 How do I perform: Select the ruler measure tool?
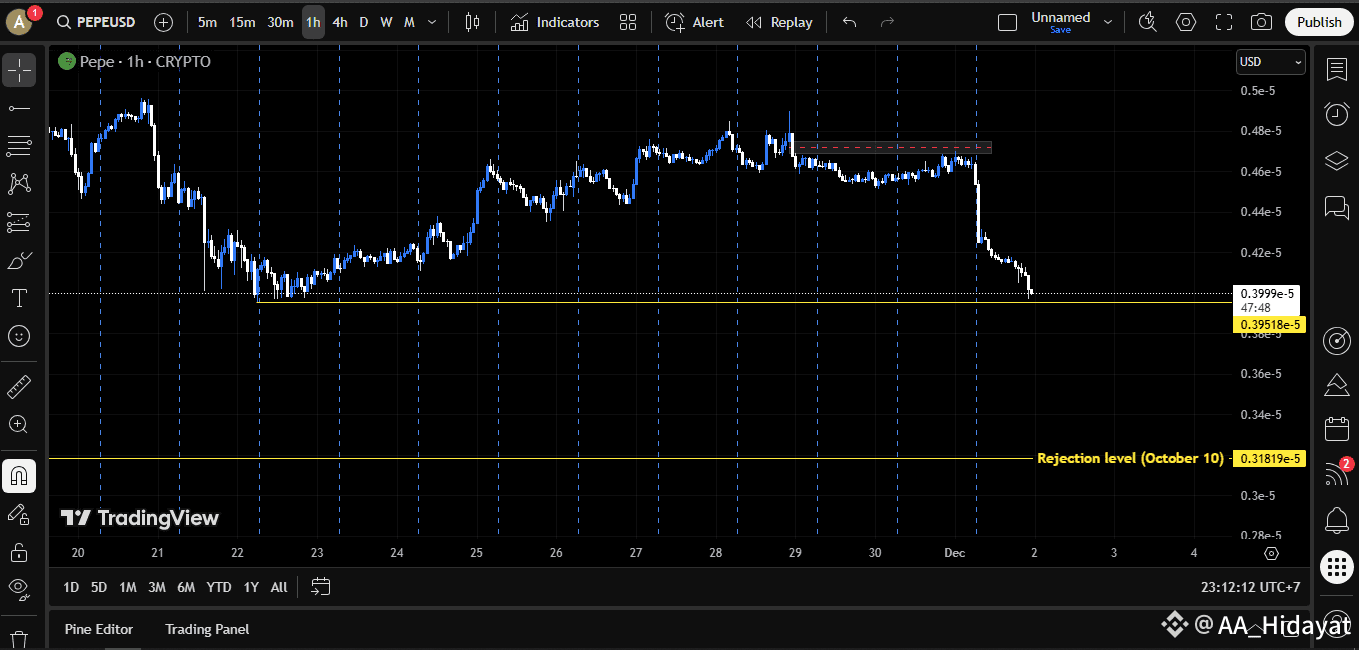19,386
